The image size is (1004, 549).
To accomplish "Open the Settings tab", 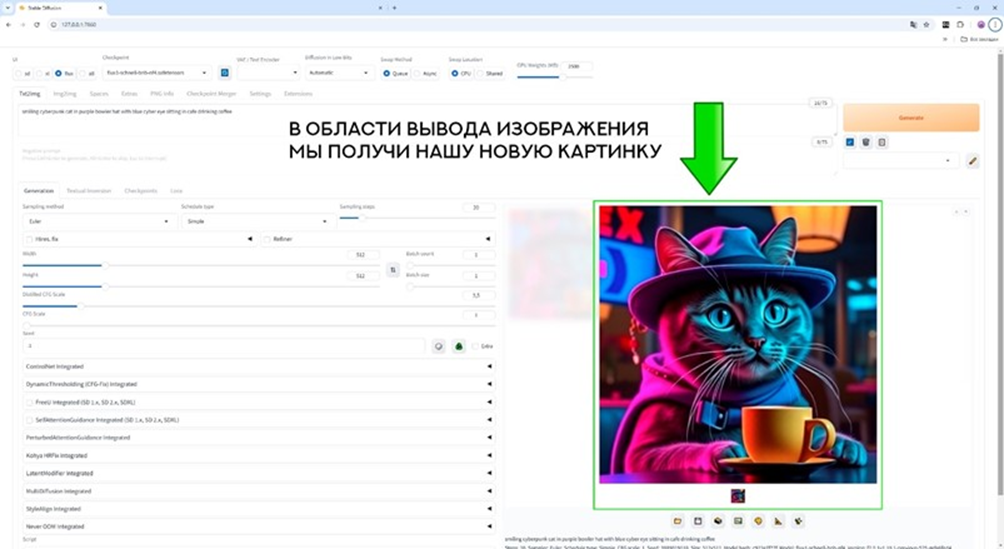I will 260,93.
